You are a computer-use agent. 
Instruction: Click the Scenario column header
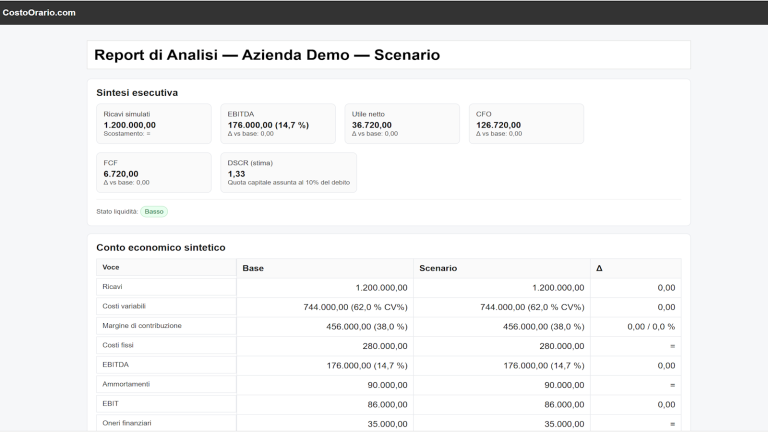(x=438, y=268)
